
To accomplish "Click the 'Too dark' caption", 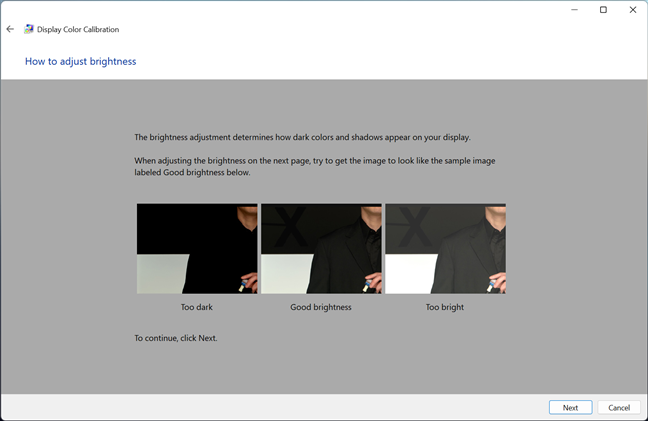I will 197,307.
